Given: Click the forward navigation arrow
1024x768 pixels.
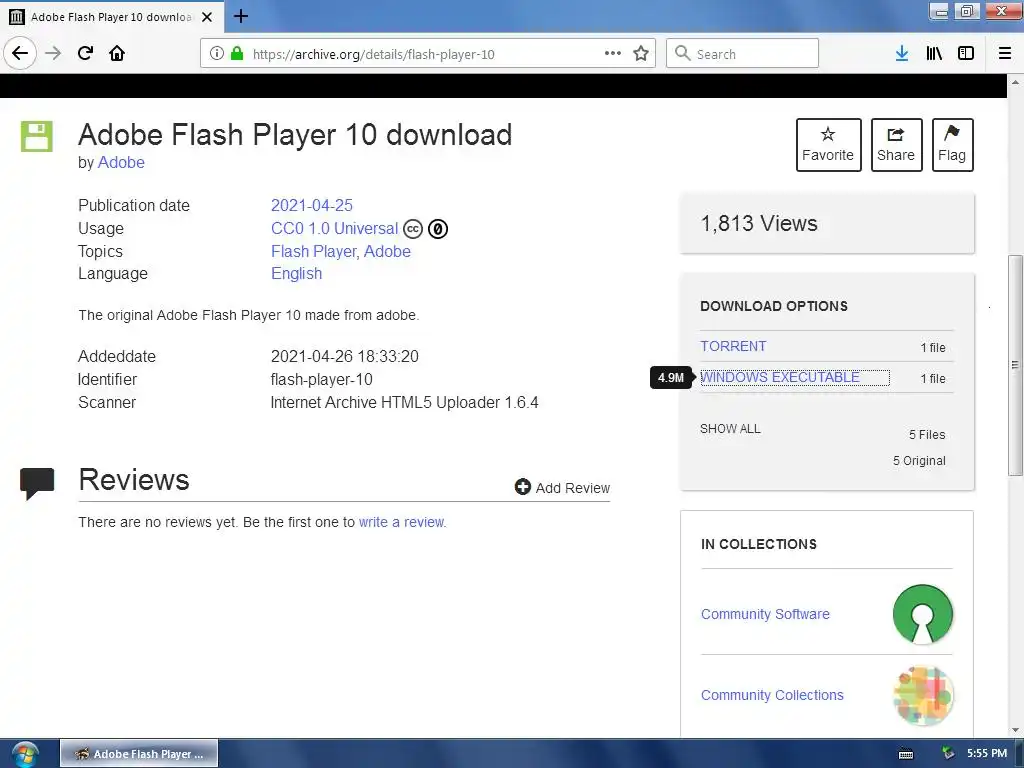Looking at the screenshot, I should [x=53, y=53].
